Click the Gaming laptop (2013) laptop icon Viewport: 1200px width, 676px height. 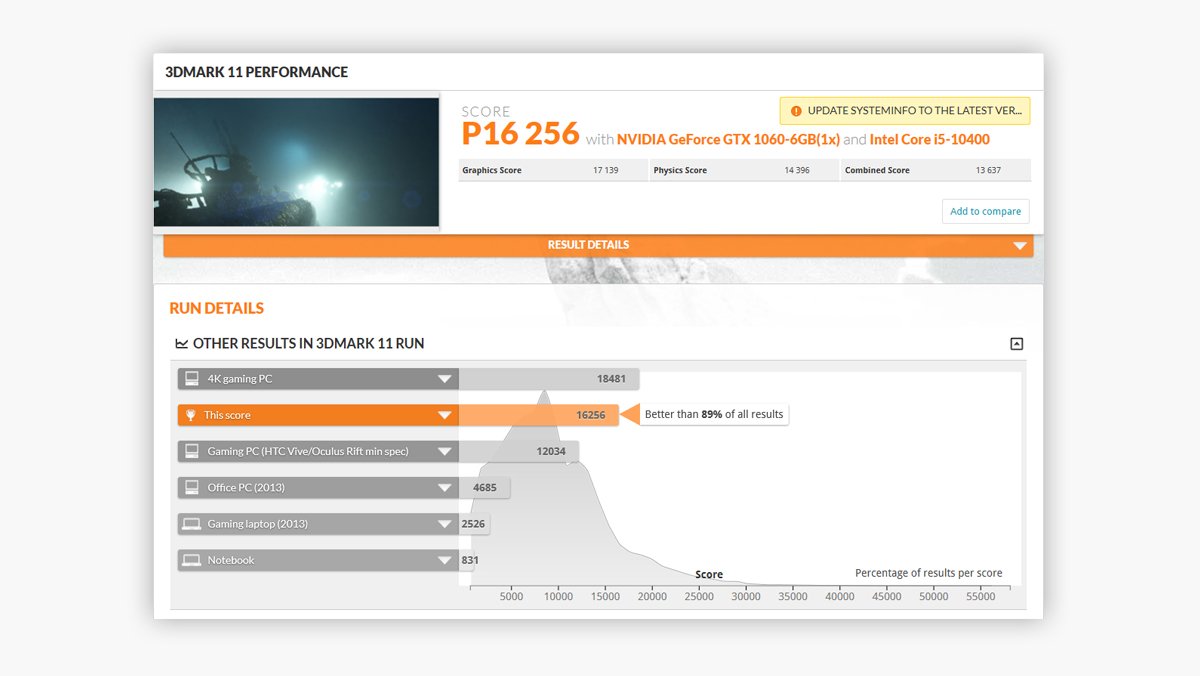192,524
